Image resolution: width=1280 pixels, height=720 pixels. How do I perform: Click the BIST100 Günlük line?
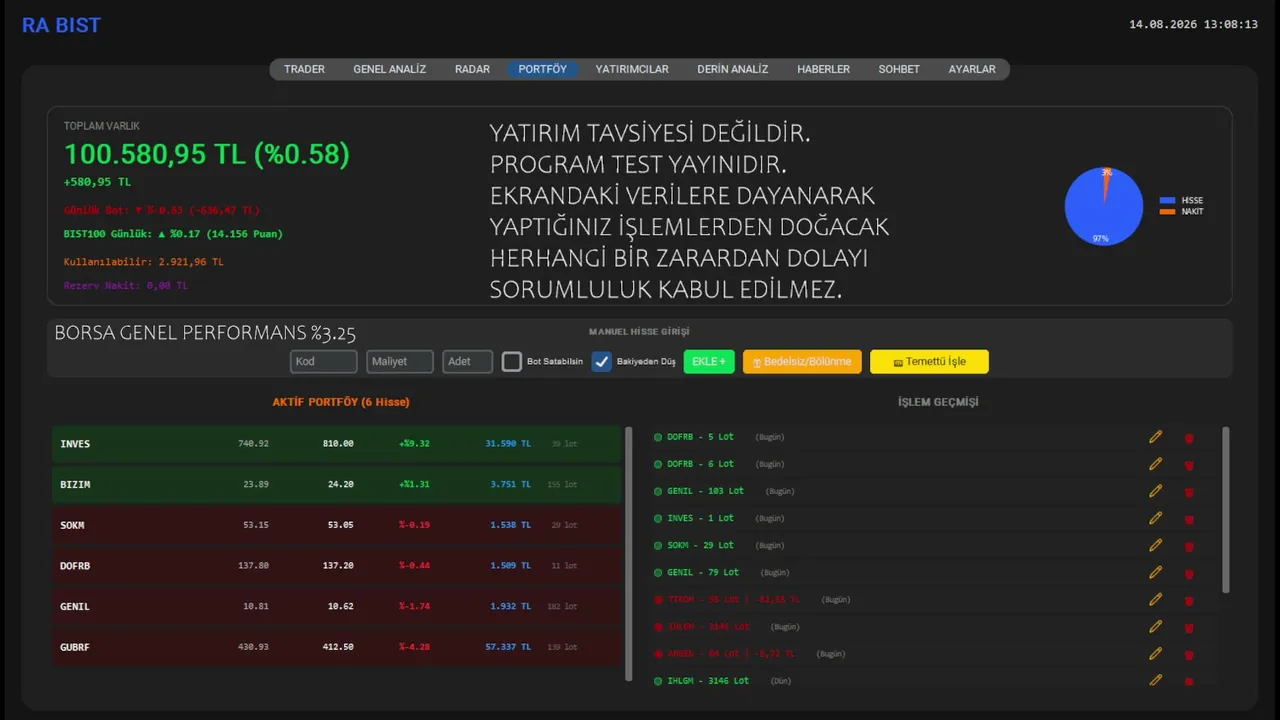[x=173, y=234]
